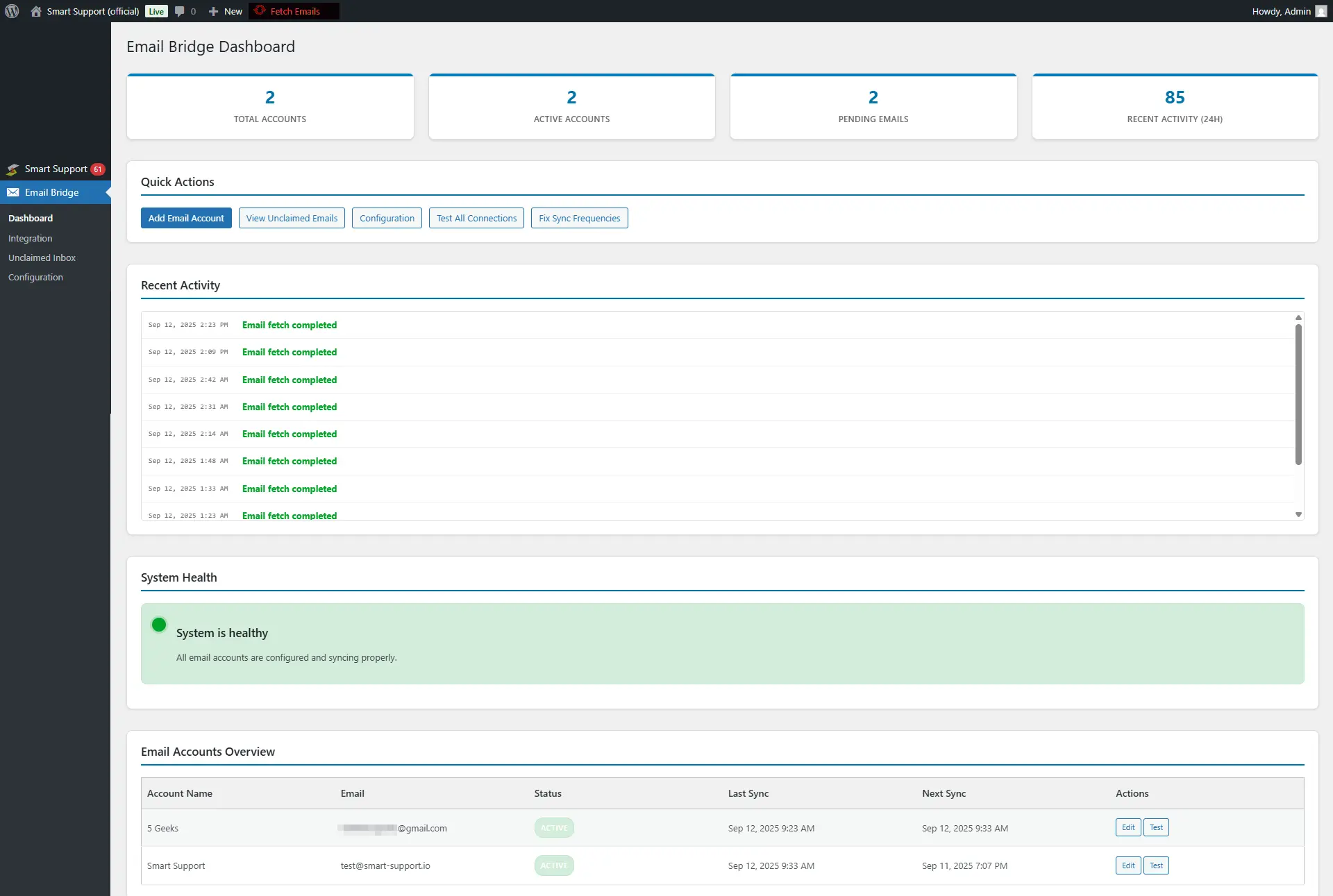Open the New admin bar menu

226,11
